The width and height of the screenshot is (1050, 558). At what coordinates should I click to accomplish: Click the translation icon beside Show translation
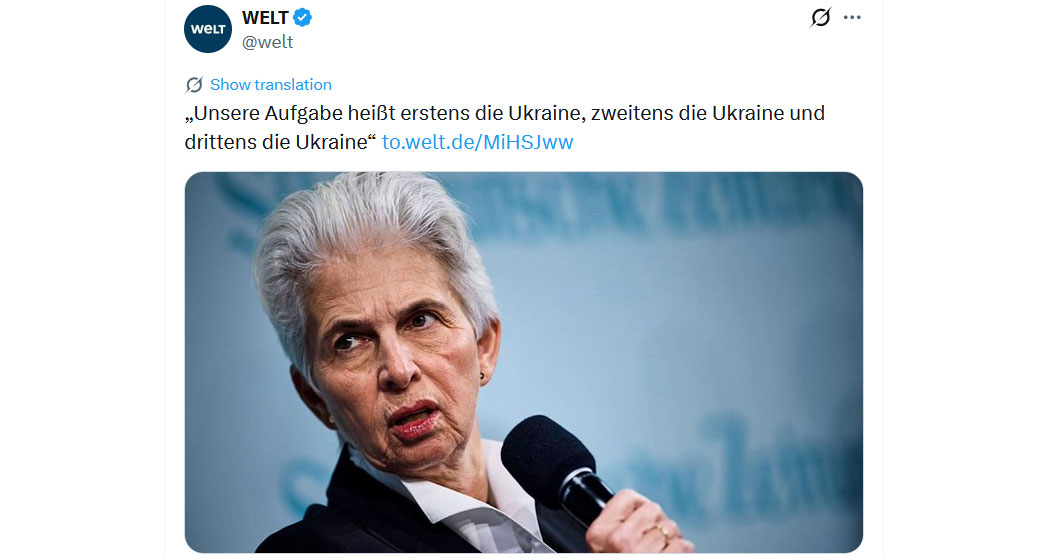click(x=194, y=85)
